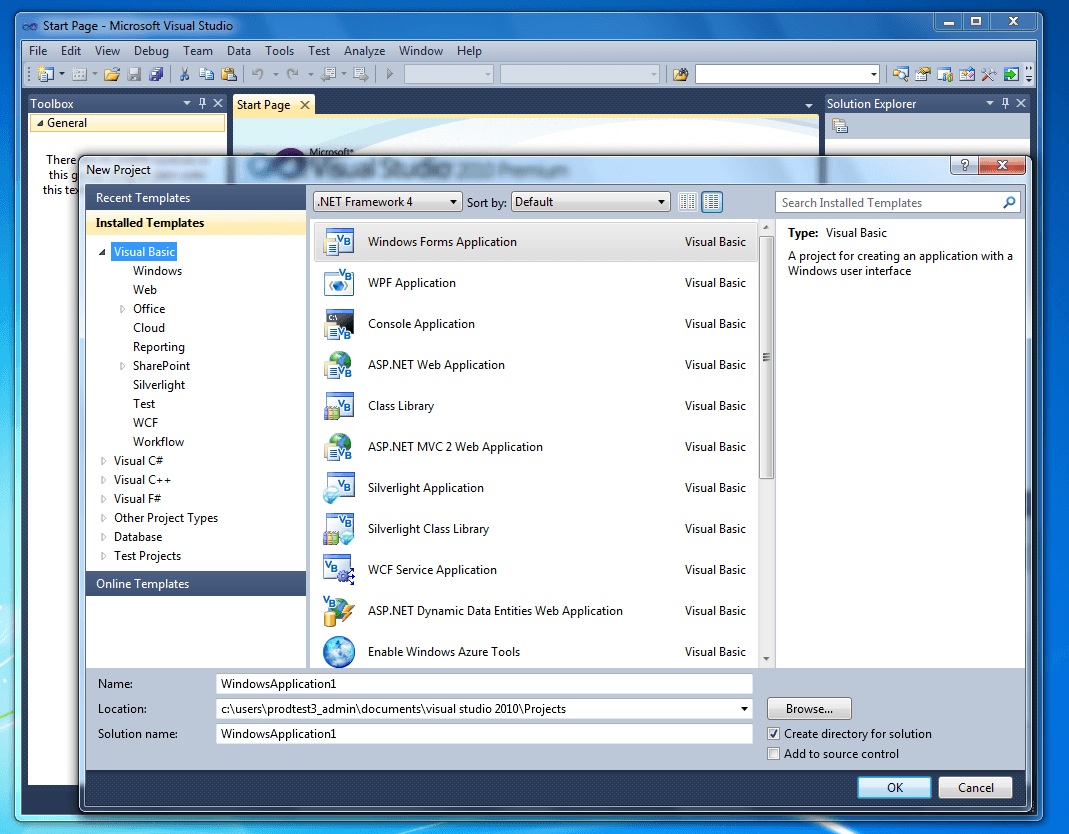1069x834 pixels.
Task: Click the New Project toolbar icon
Action: coord(46,74)
